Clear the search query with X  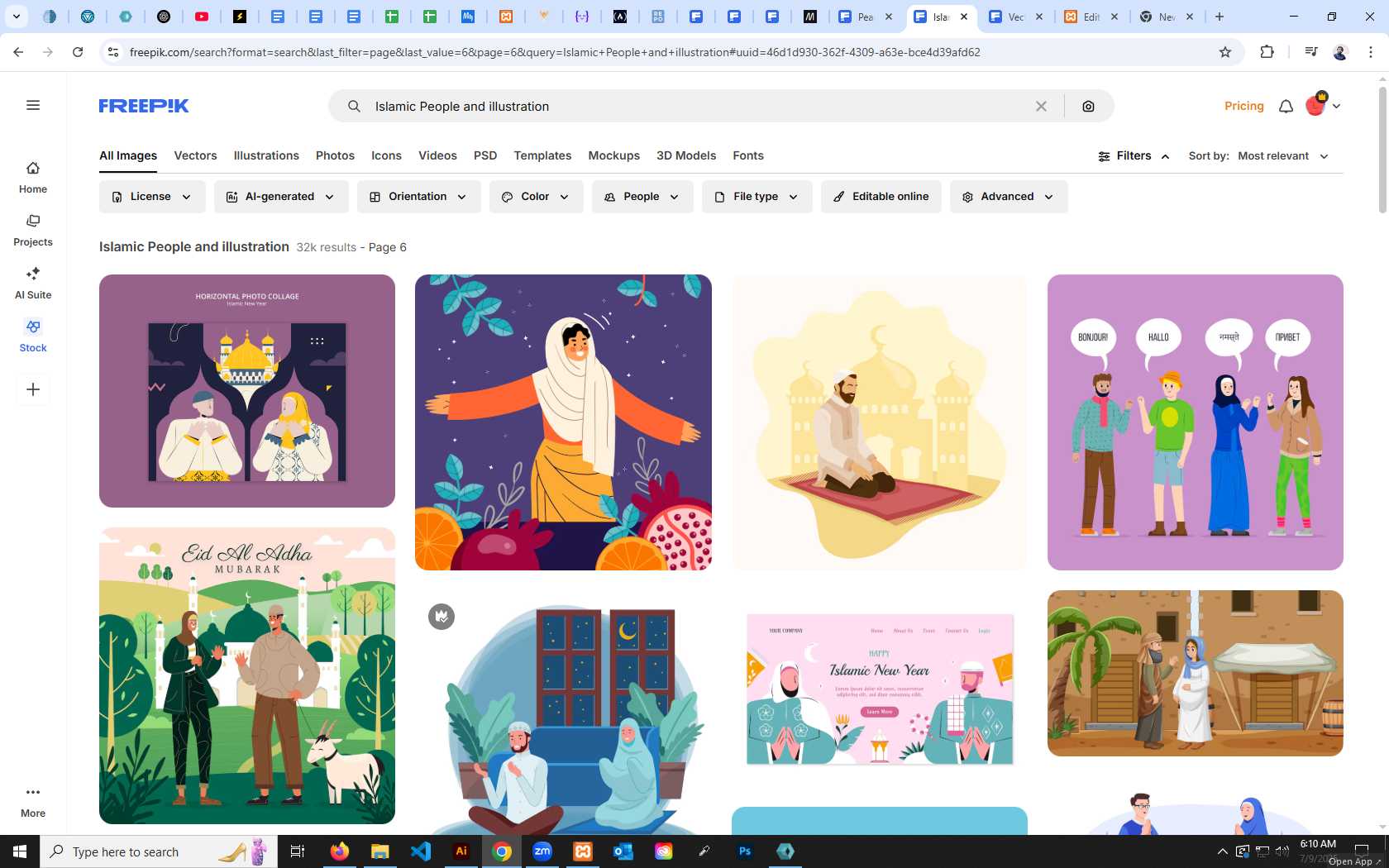pyautogui.click(x=1041, y=106)
